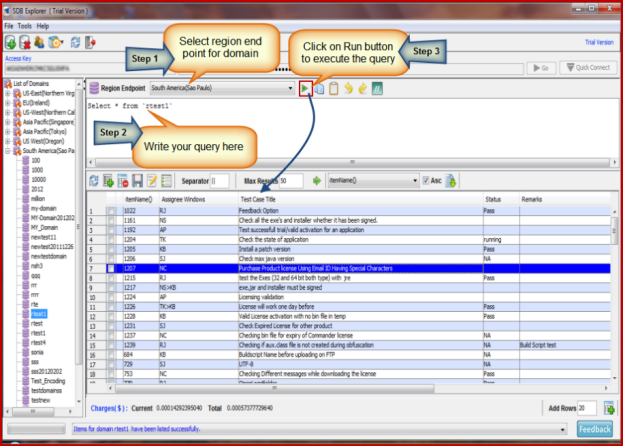Click the Max Results input field
Image resolution: width=623 pixels, height=446 pixels.
coord(291,181)
